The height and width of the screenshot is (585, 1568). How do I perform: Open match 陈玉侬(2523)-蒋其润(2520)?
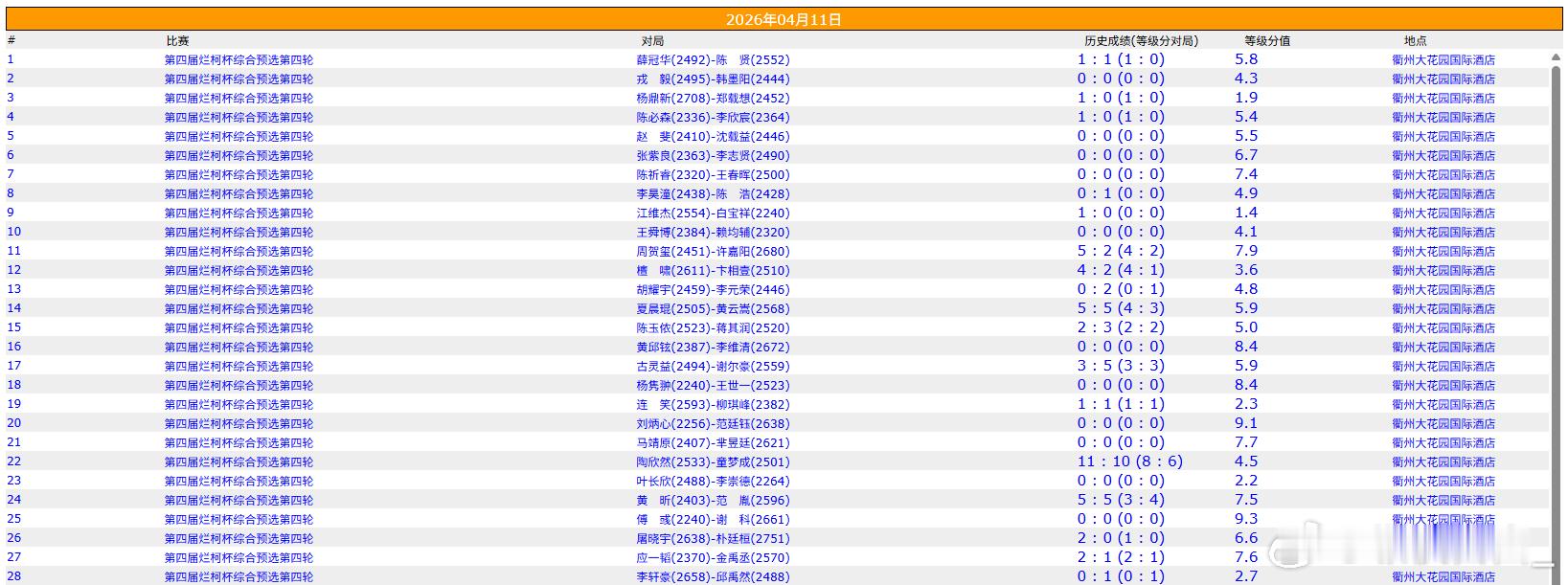click(x=713, y=327)
